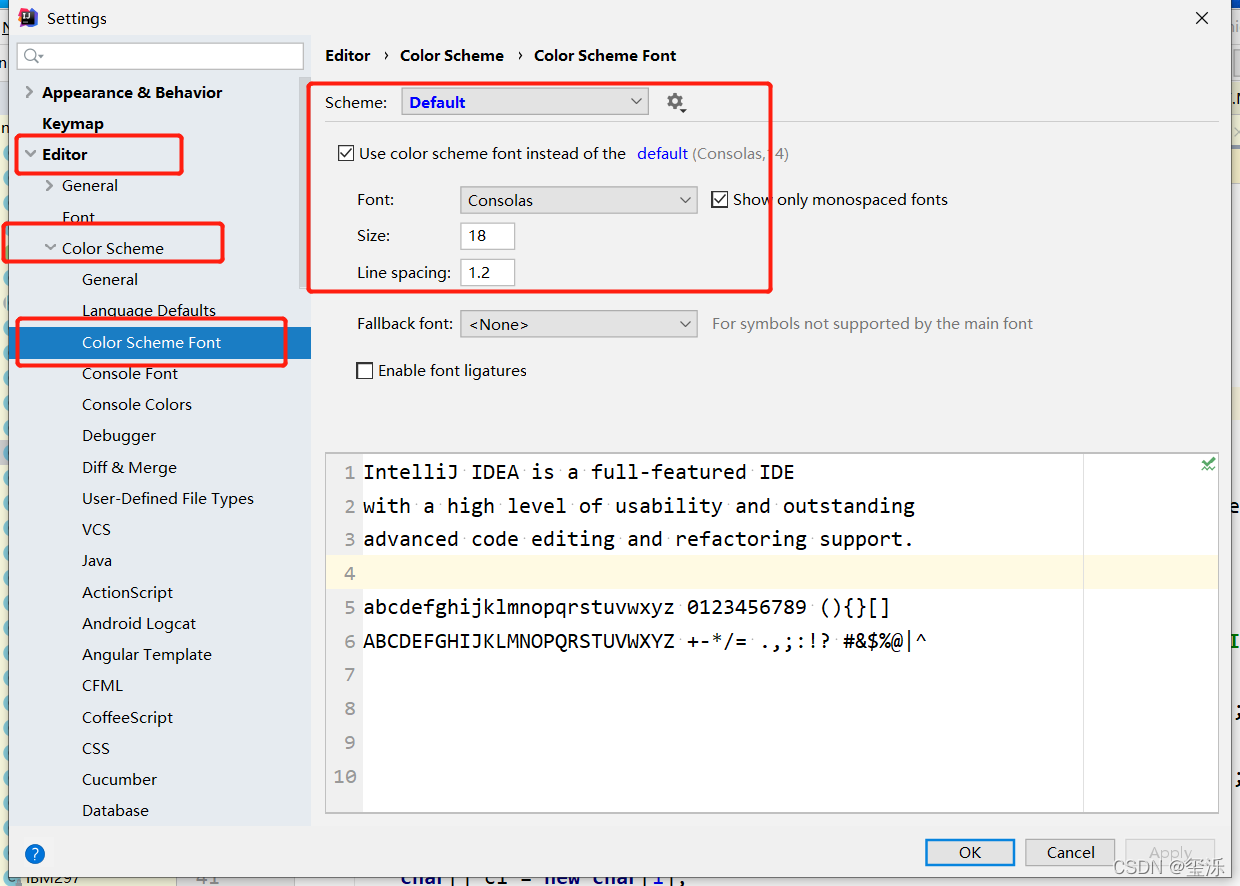Select Java color scheme item
The height and width of the screenshot is (886, 1240).
tap(97, 561)
